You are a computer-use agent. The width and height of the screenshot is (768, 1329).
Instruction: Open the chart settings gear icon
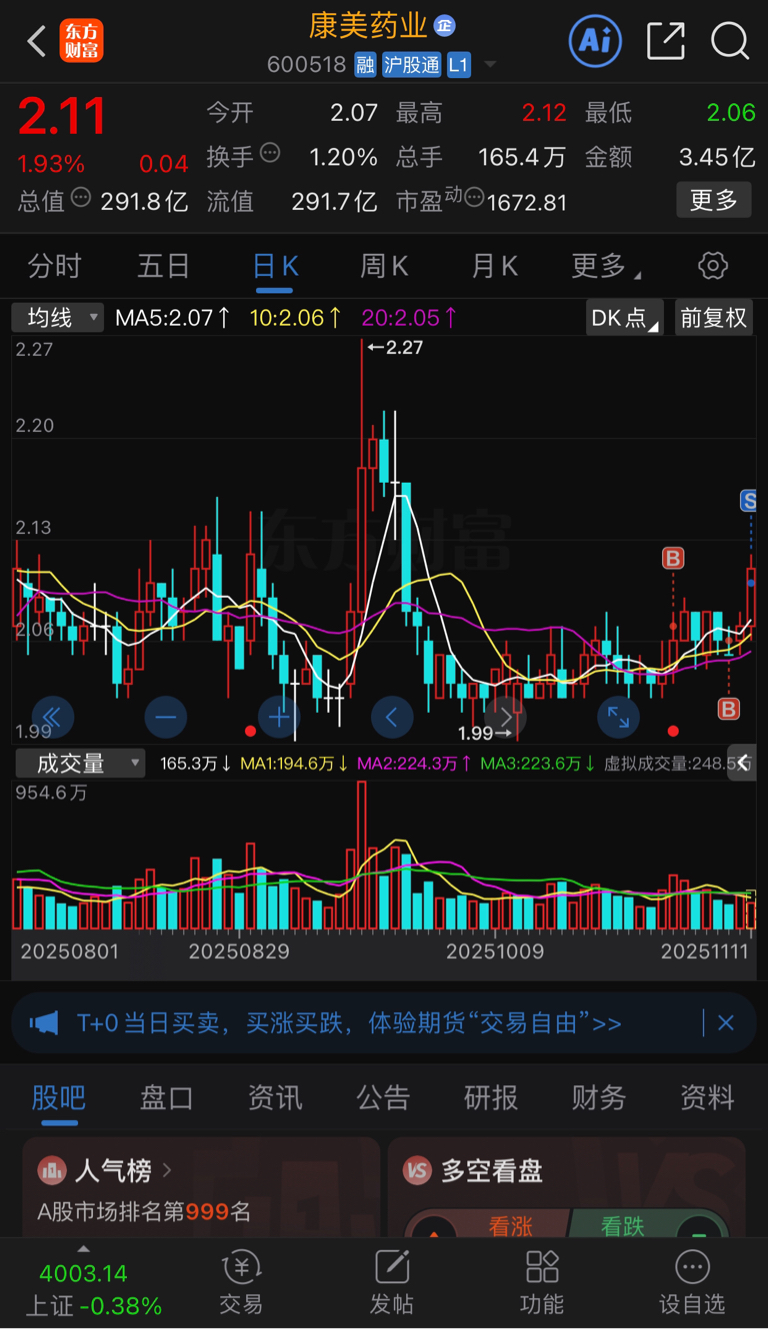pos(713,266)
